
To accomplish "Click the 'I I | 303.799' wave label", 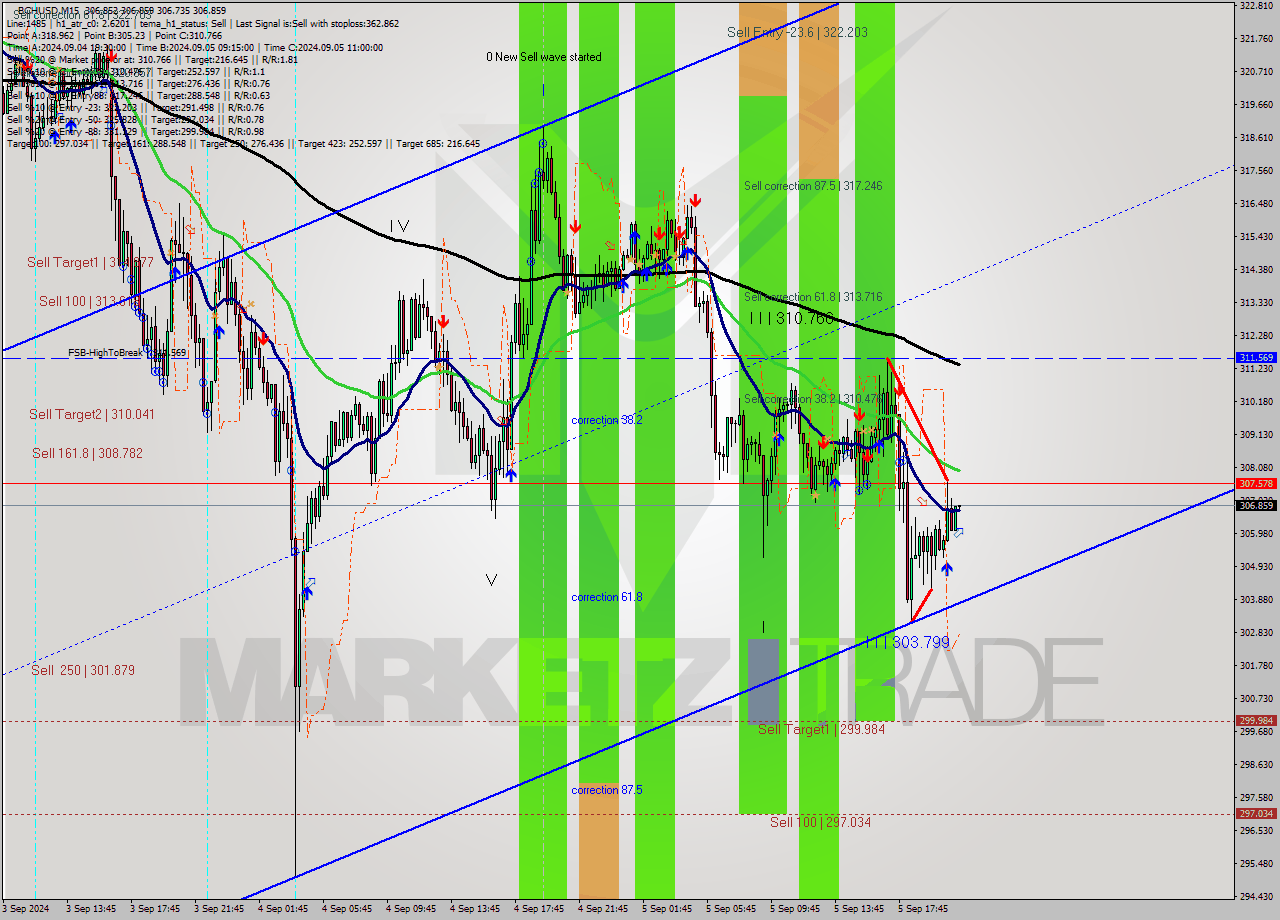I will point(908,642).
